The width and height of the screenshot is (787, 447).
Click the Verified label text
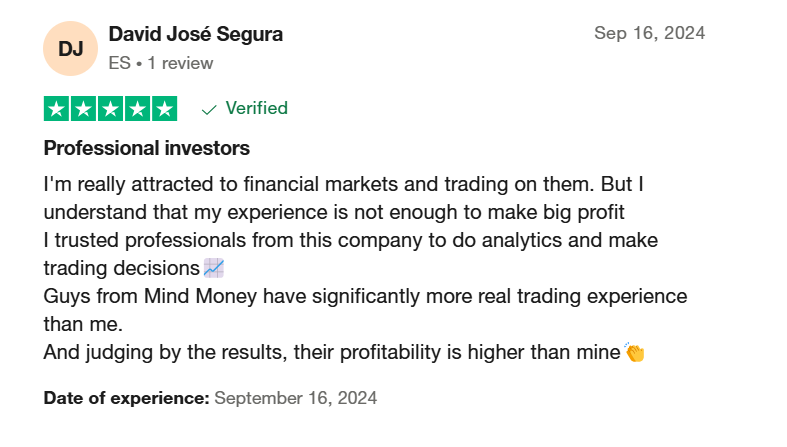coord(256,108)
